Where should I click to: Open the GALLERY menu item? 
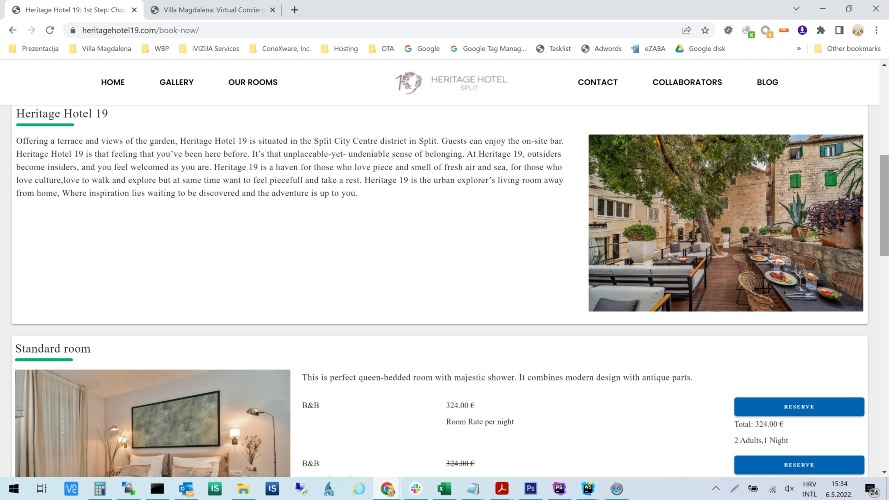point(176,82)
